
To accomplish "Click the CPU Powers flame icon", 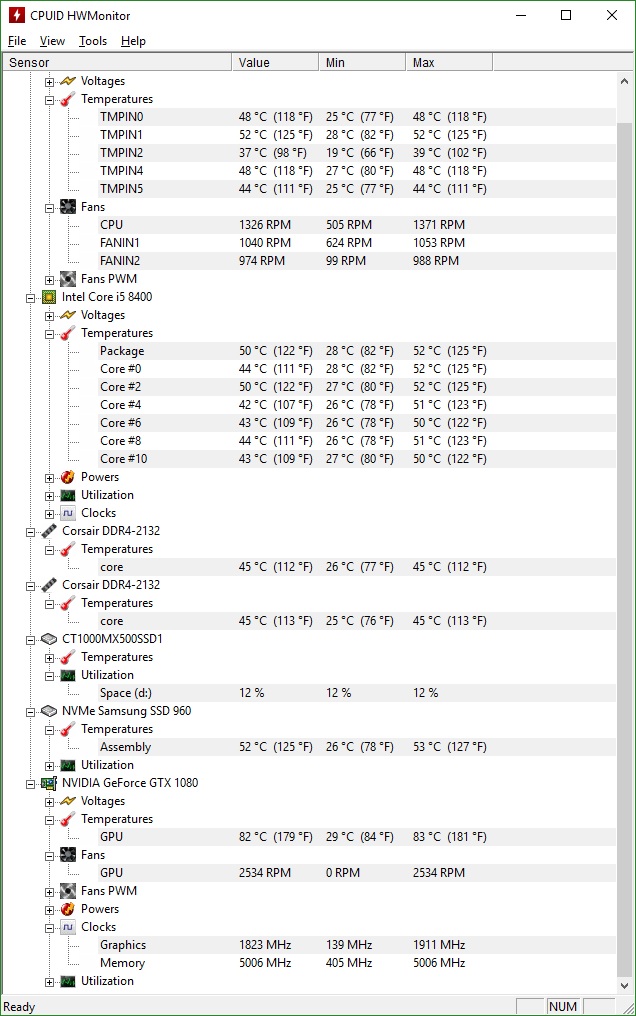I will 68,477.
